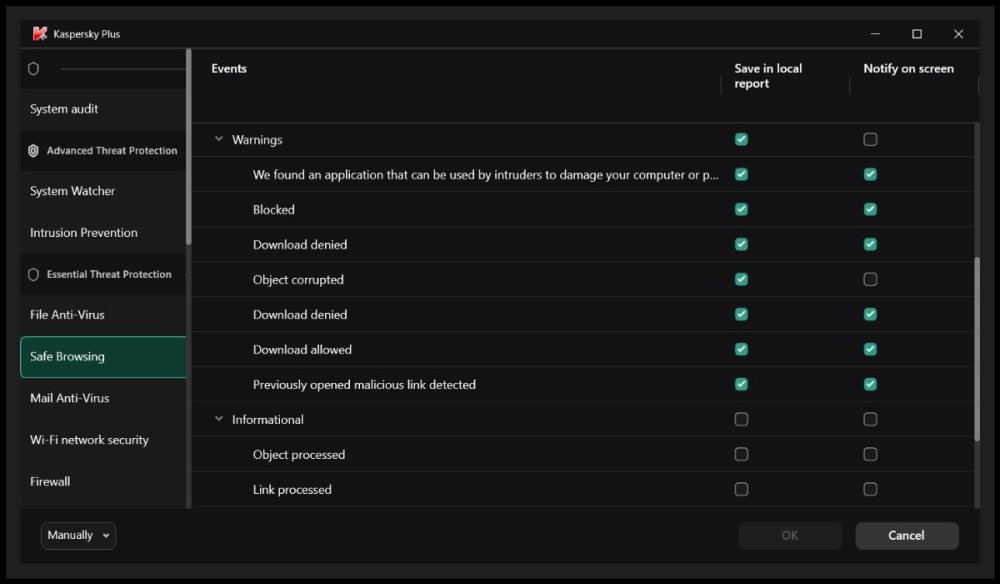The height and width of the screenshot is (584, 1000).
Task: Disable notify for Previously opened malicious link detected
Action: 870,384
